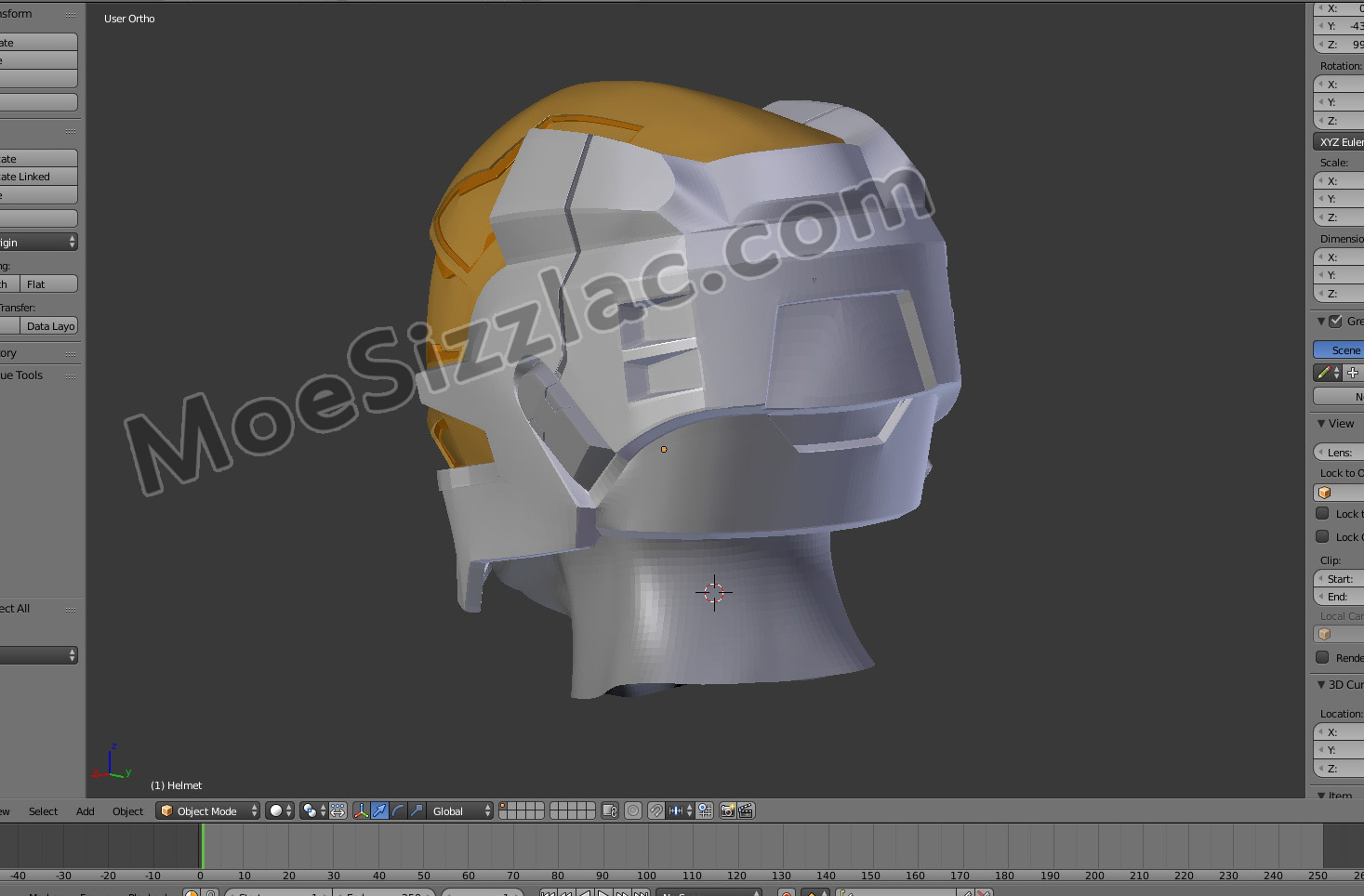Click the User Ortho view label
Screen dimensions: 1364x896
click(x=129, y=19)
